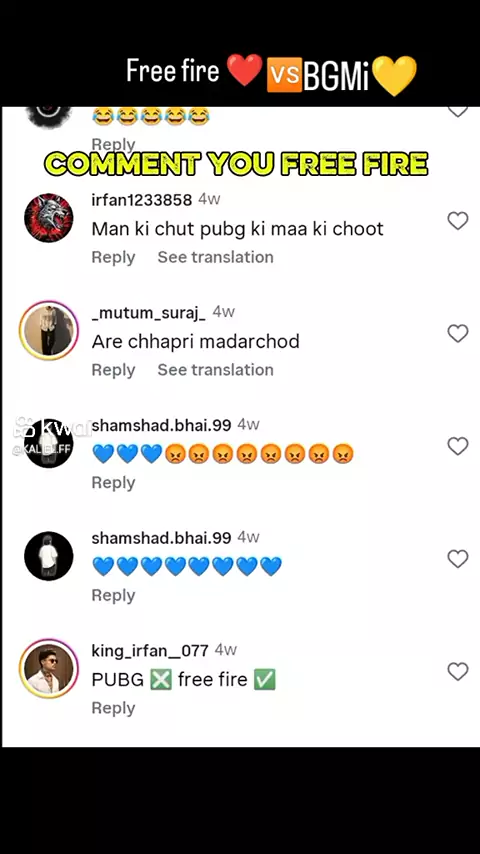Reply to king_irfan__077's PUBG comment
This screenshot has width=480, height=854.
tap(113, 708)
